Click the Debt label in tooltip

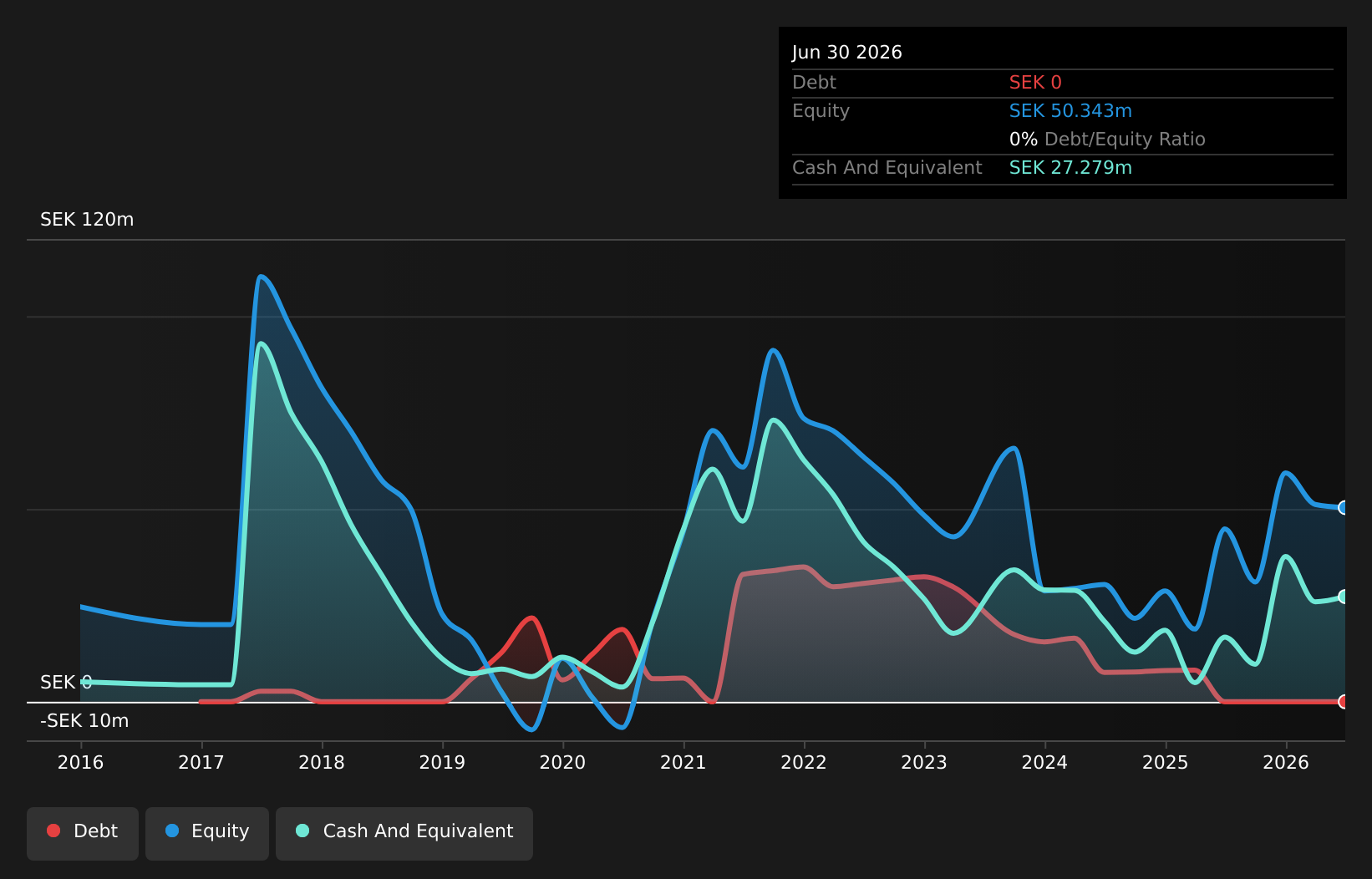tap(814, 83)
